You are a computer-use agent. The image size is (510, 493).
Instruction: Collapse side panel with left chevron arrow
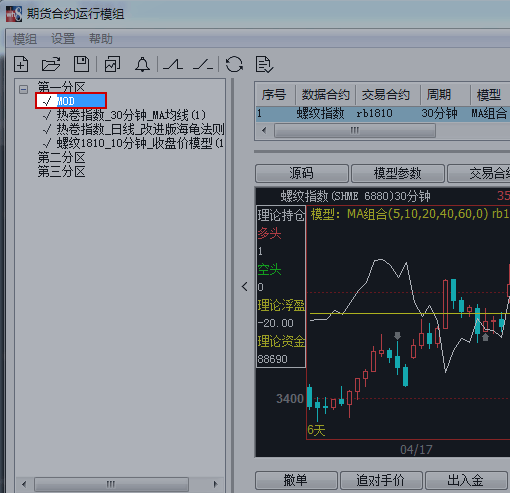click(x=245, y=286)
